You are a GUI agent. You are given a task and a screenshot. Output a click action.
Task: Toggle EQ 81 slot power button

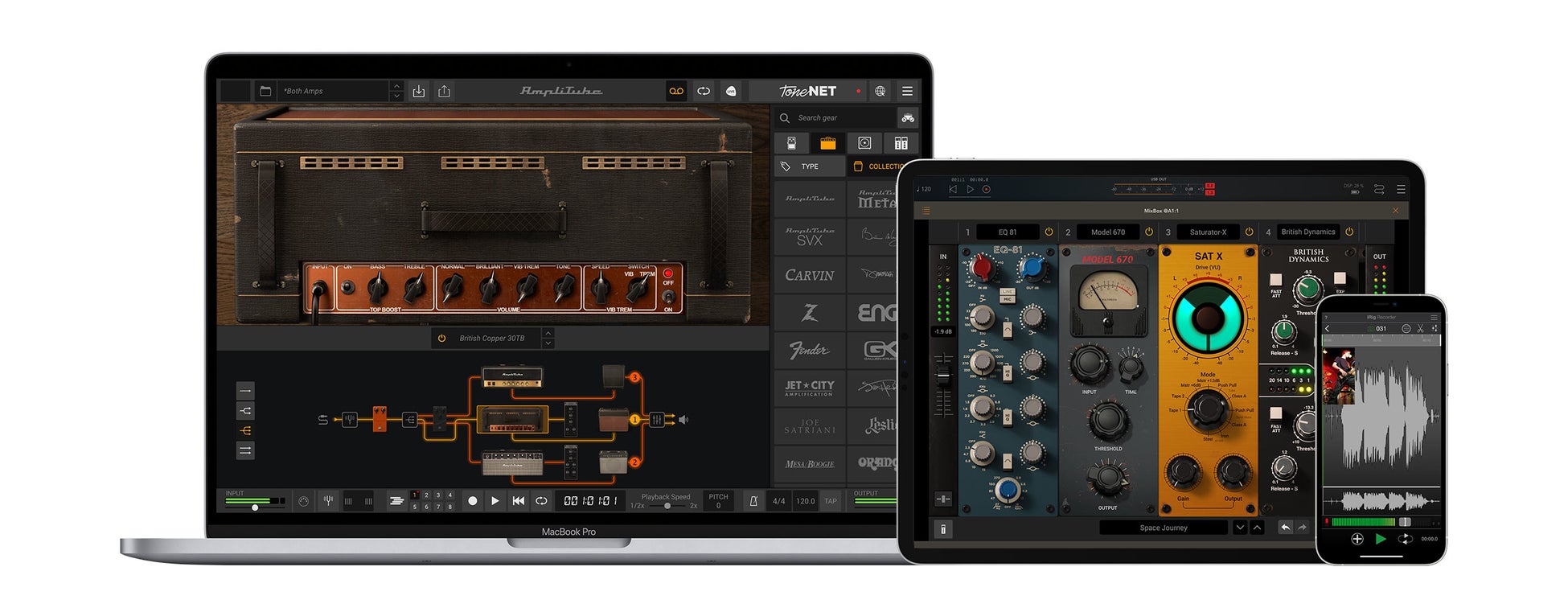click(x=1049, y=232)
